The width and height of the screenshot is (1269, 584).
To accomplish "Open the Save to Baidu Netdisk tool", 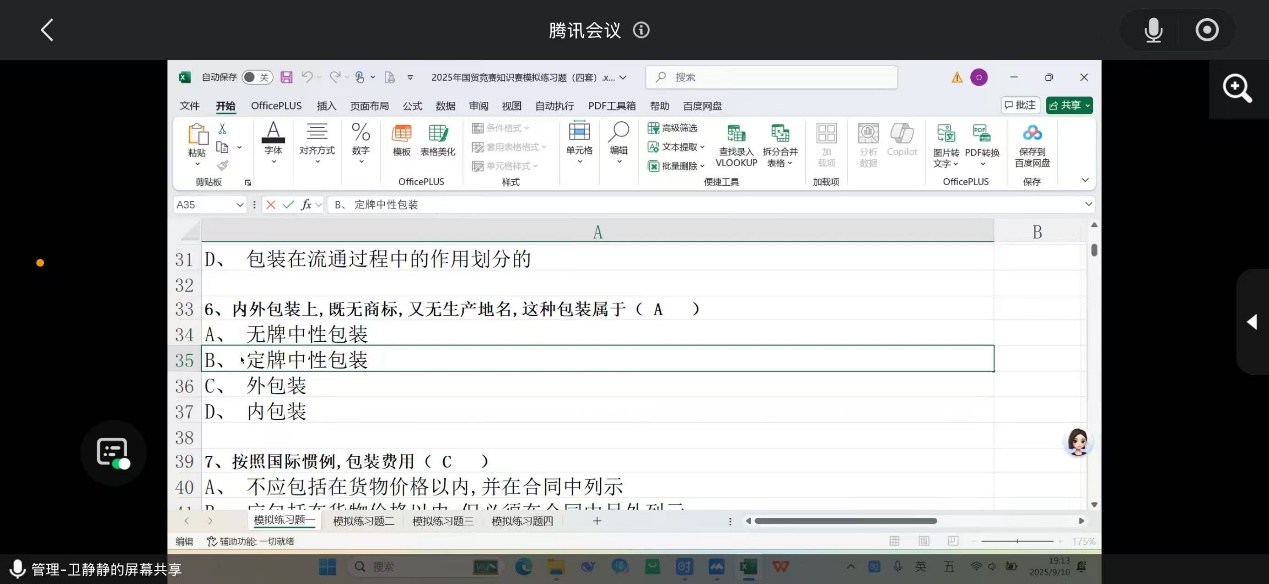I will point(1032,134).
